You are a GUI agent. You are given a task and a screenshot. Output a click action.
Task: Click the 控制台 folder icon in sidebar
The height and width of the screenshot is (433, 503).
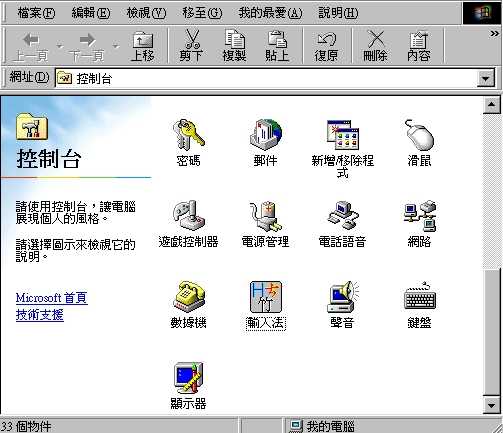[x=32, y=126]
